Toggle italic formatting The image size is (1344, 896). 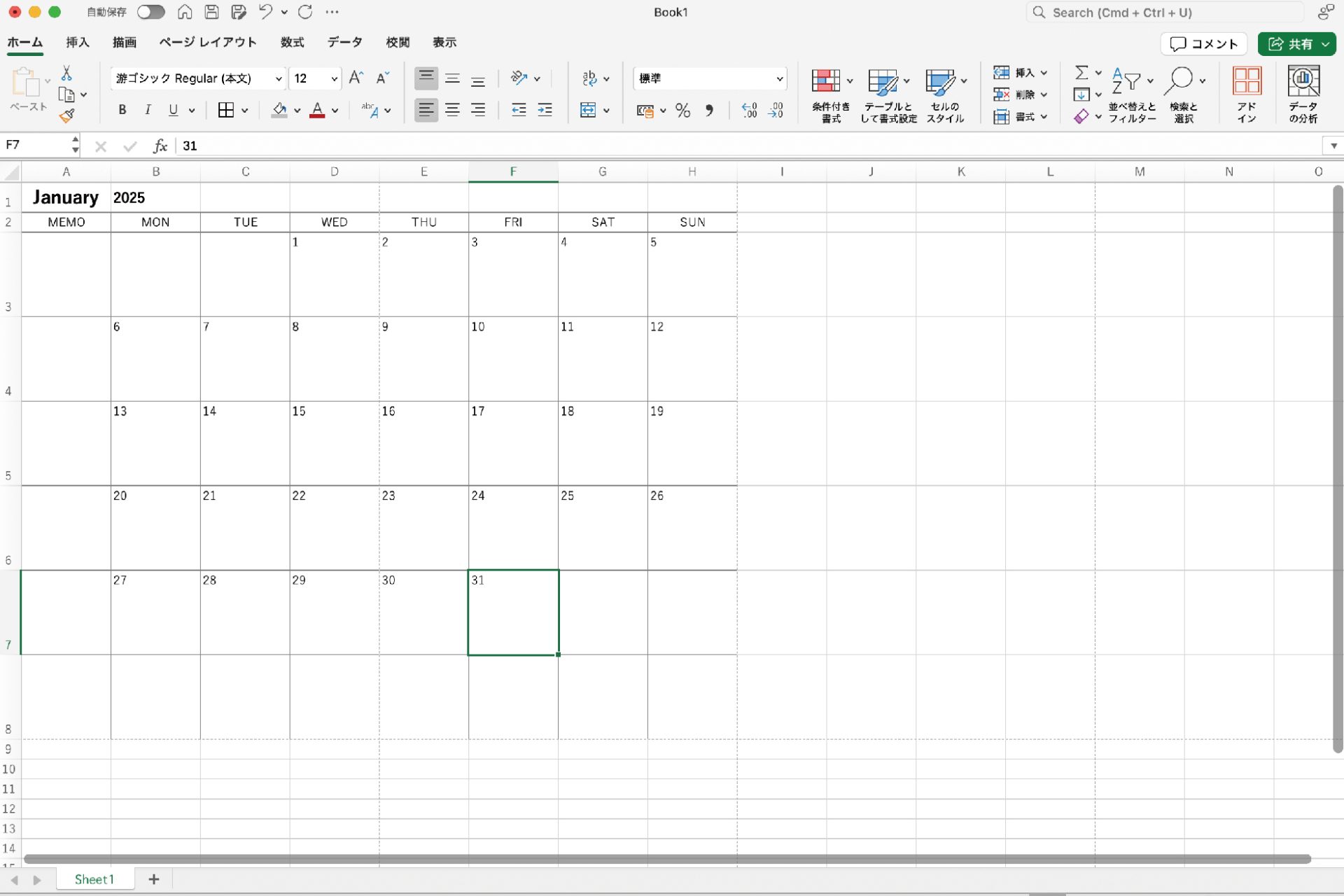pos(148,110)
